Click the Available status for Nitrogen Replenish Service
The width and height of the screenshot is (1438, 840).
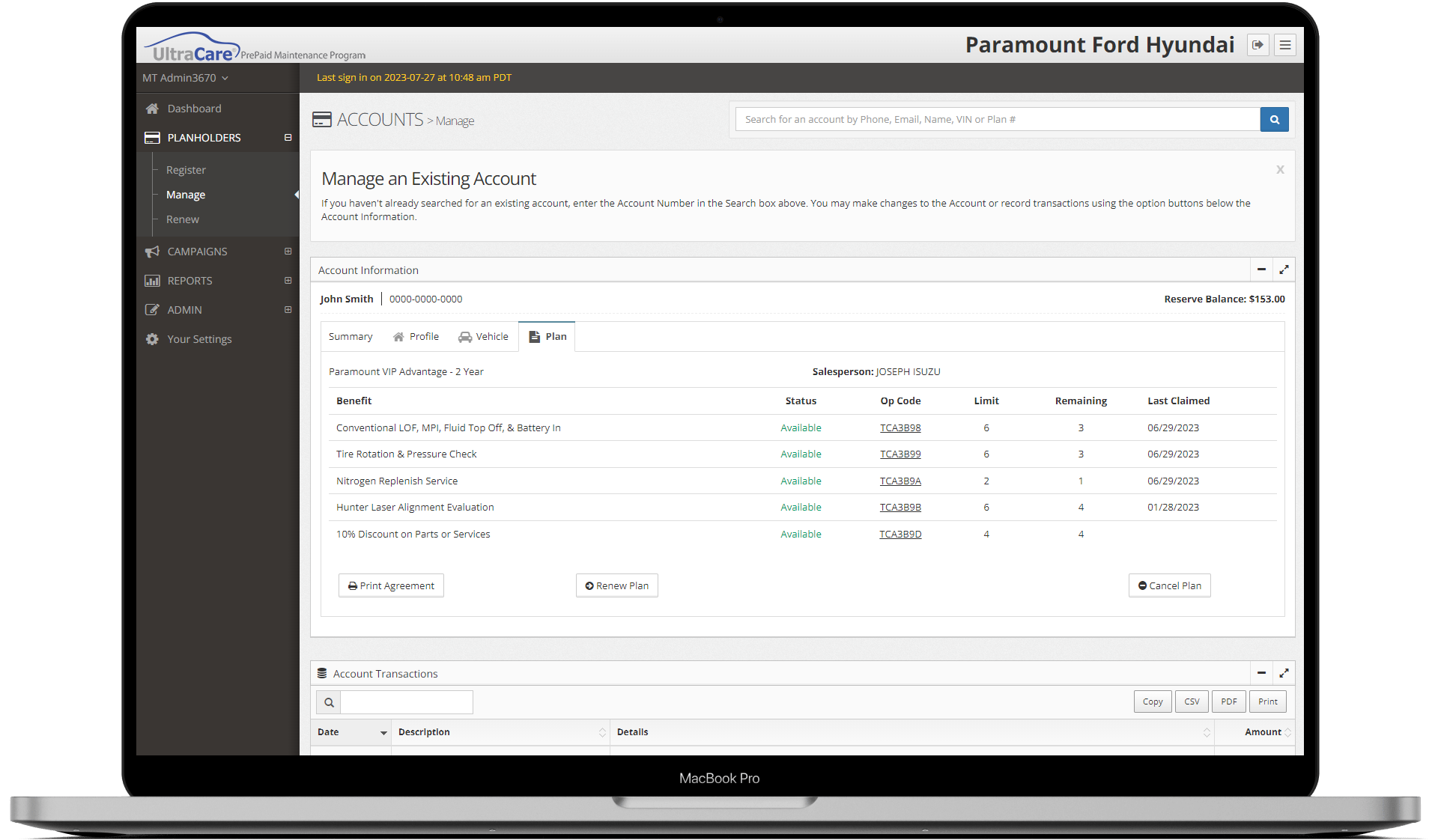pos(801,481)
